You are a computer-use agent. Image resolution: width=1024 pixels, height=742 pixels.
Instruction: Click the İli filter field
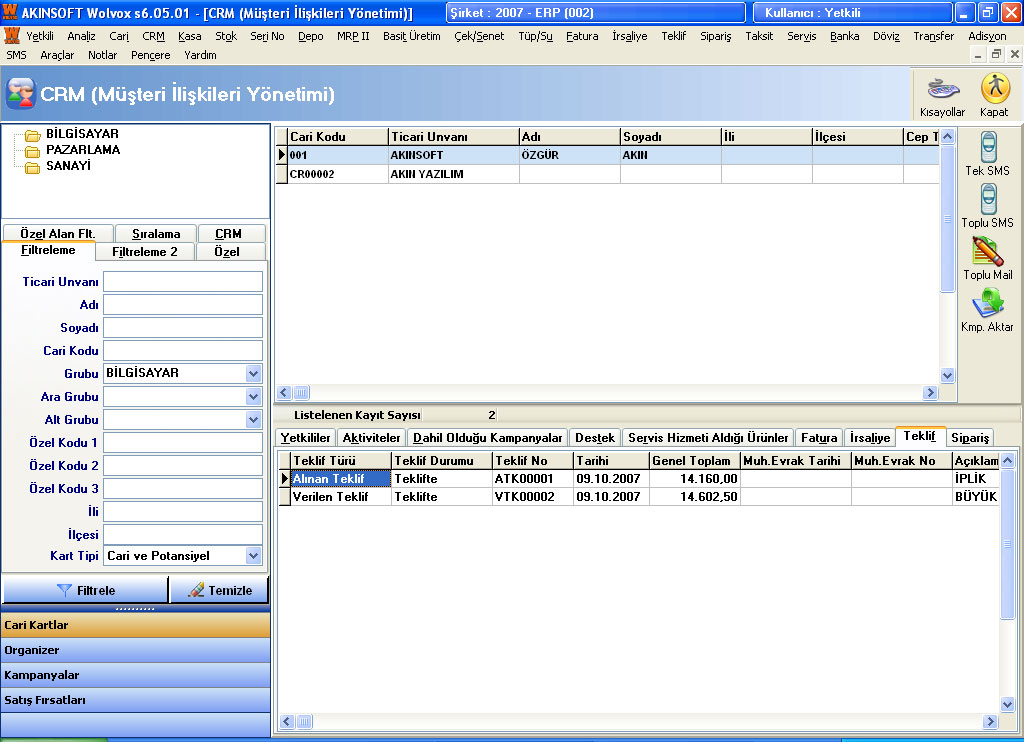tap(183, 511)
